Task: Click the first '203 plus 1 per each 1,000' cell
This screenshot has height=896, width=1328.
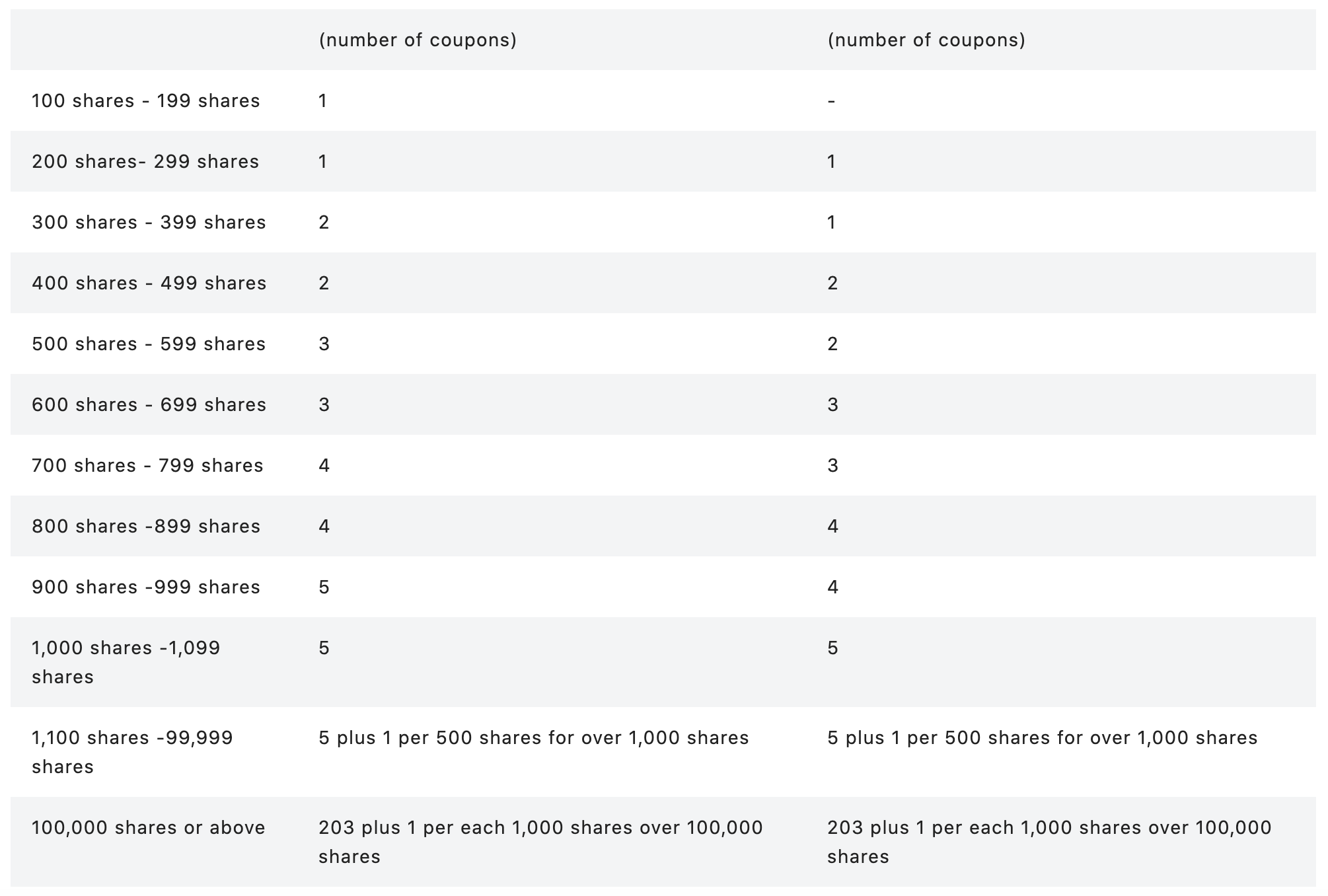Action: click(x=540, y=841)
